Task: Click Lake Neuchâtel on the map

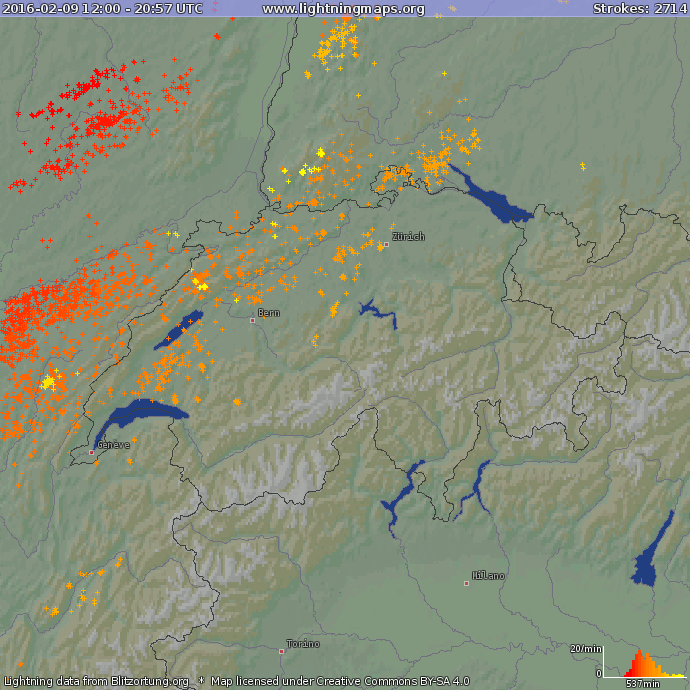Action: pyautogui.click(x=179, y=330)
